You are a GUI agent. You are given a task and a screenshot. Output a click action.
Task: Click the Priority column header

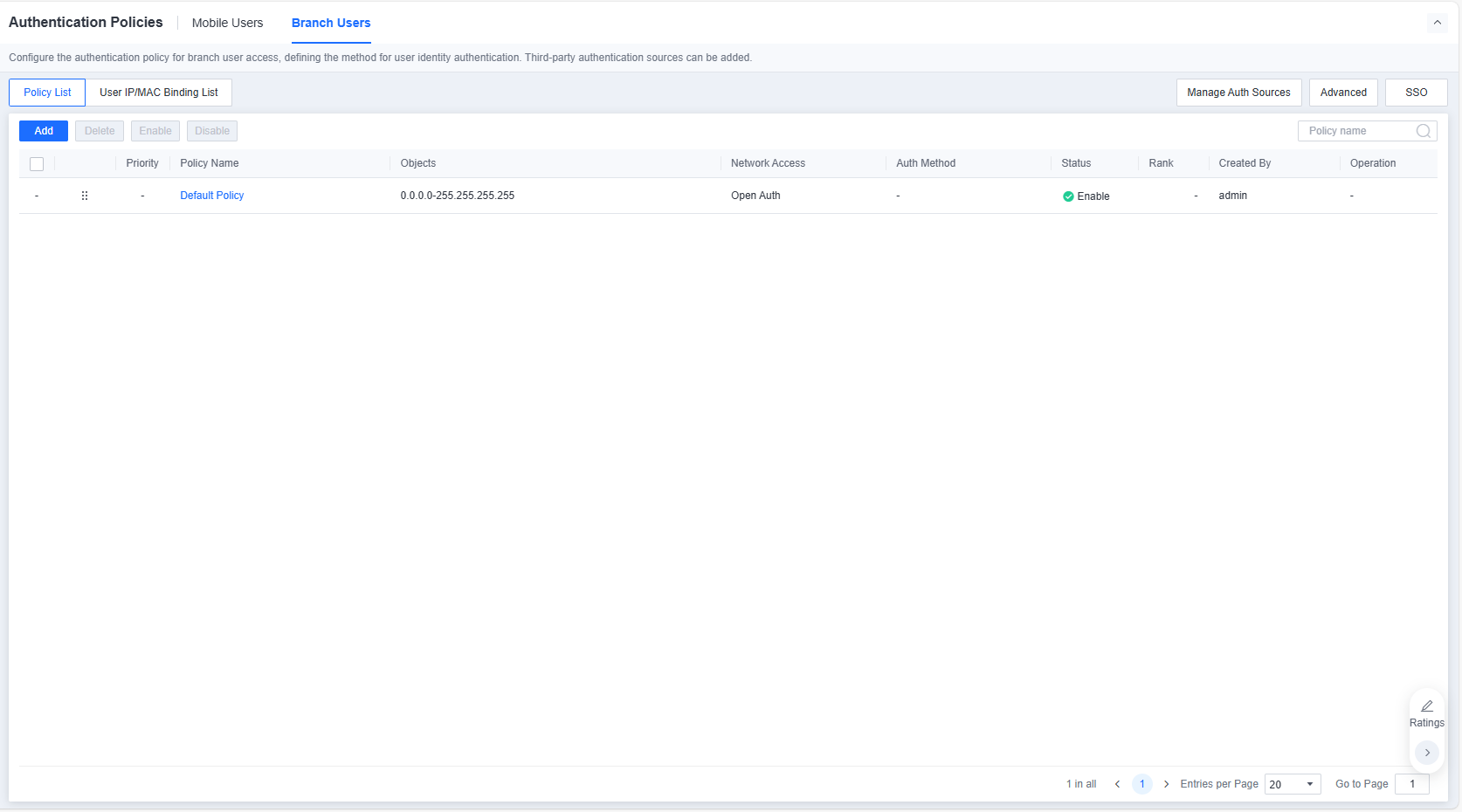click(x=142, y=163)
